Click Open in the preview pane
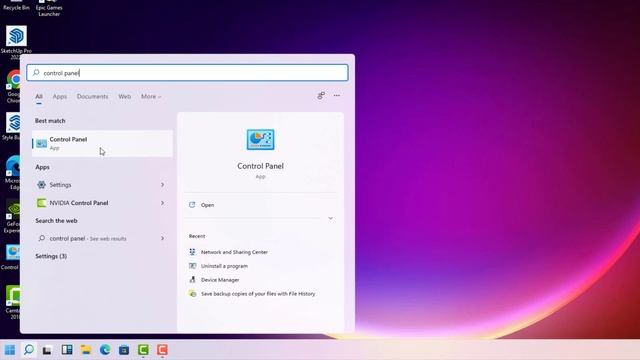Image resolution: width=640 pixels, height=360 pixels. click(207, 205)
